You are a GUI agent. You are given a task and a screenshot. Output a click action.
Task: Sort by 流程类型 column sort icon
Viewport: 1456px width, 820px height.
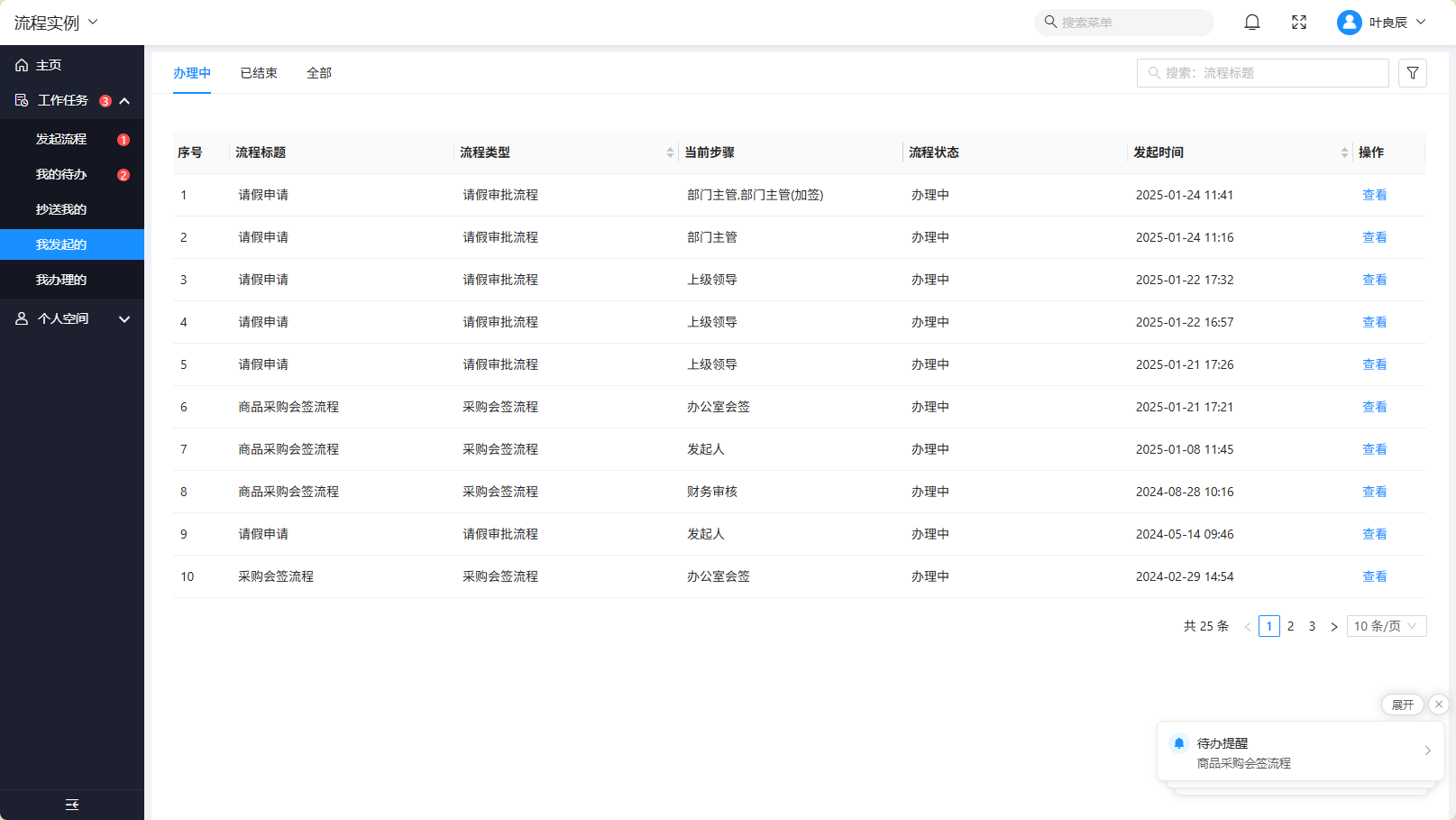tap(670, 152)
